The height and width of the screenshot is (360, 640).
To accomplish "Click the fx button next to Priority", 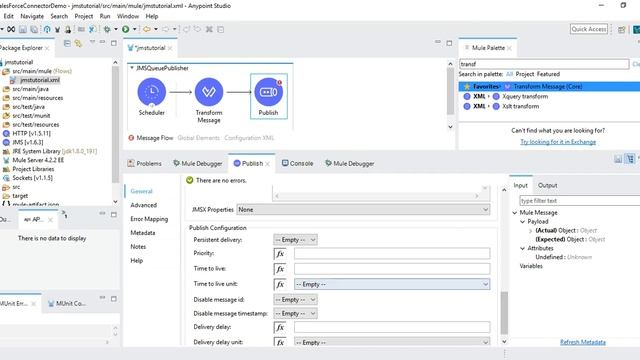I will [280, 253].
